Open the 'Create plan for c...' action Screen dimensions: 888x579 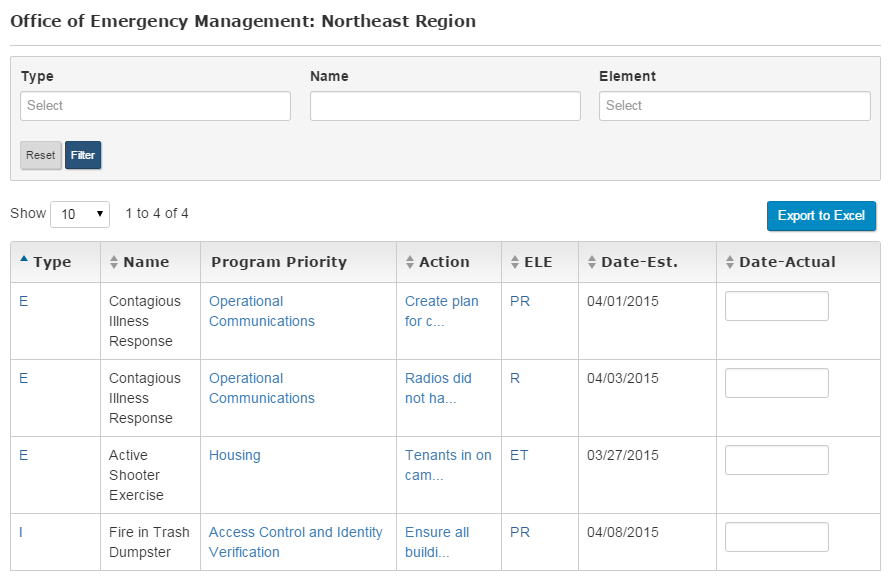442,311
